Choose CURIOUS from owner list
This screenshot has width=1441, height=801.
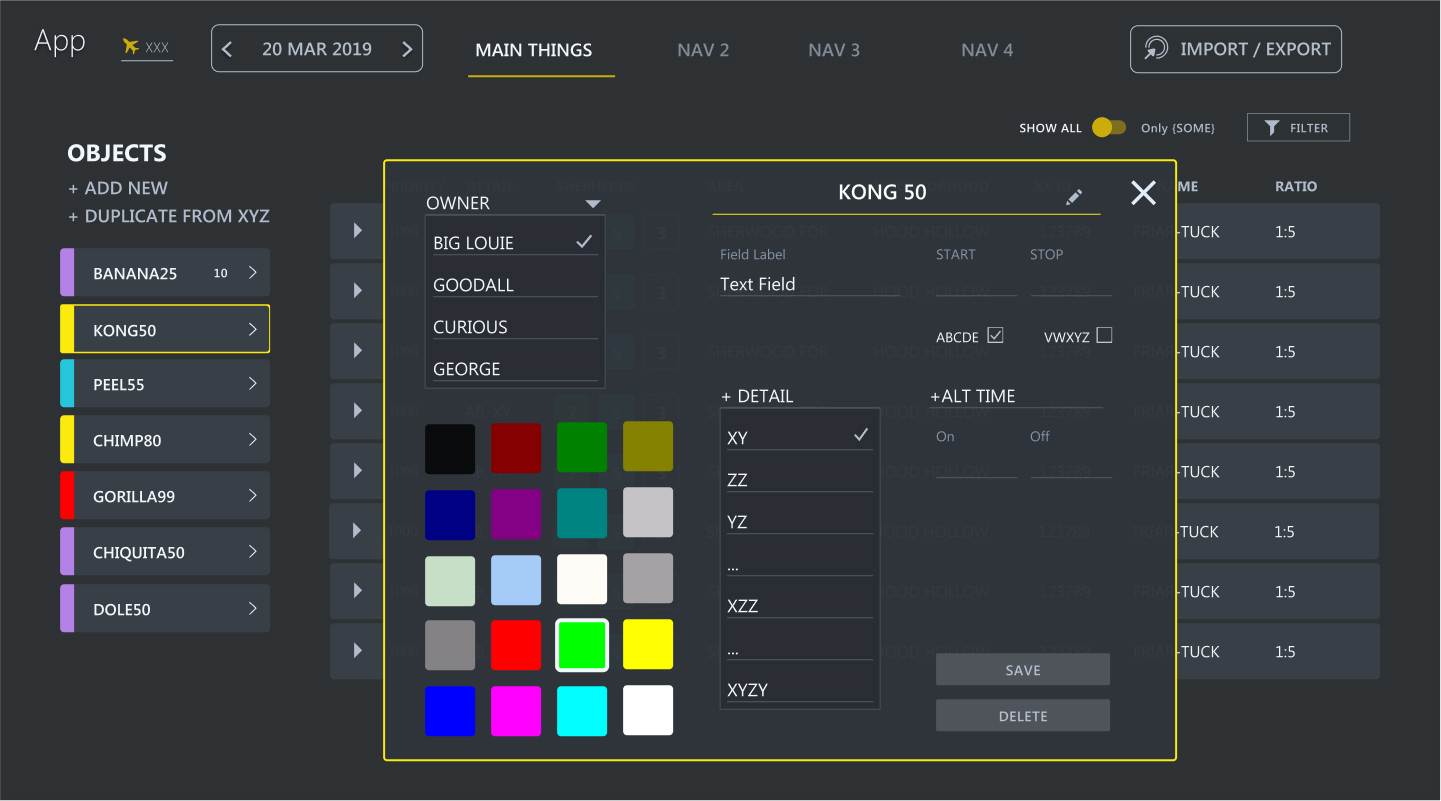coord(515,326)
